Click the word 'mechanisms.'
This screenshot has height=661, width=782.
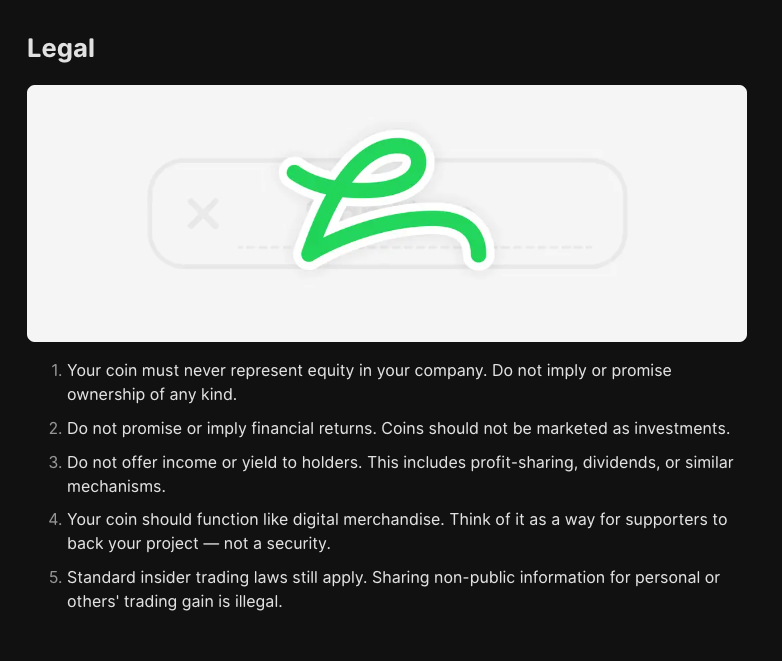click(116, 486)
